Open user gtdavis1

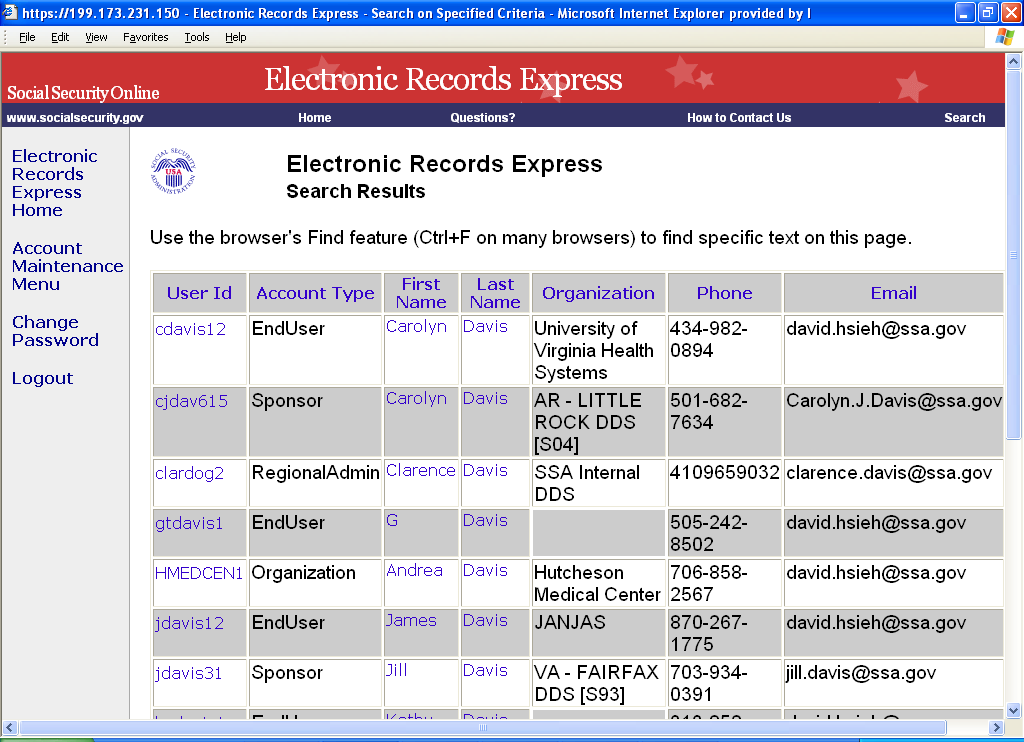tap(189, 523)
